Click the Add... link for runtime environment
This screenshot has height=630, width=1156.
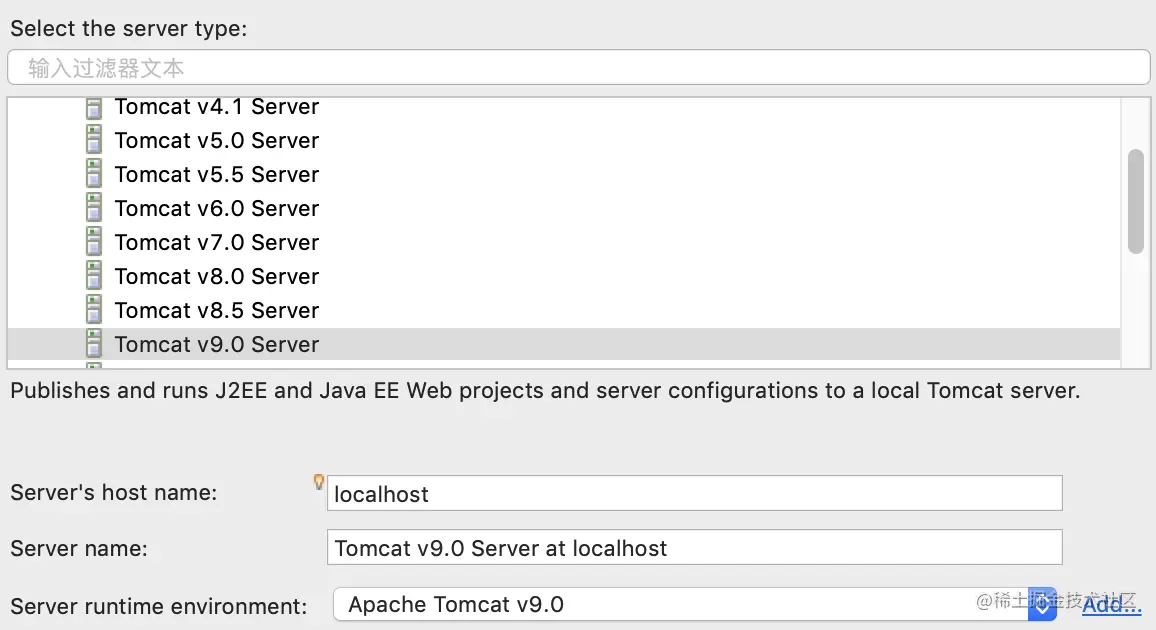coord(1110,604)
